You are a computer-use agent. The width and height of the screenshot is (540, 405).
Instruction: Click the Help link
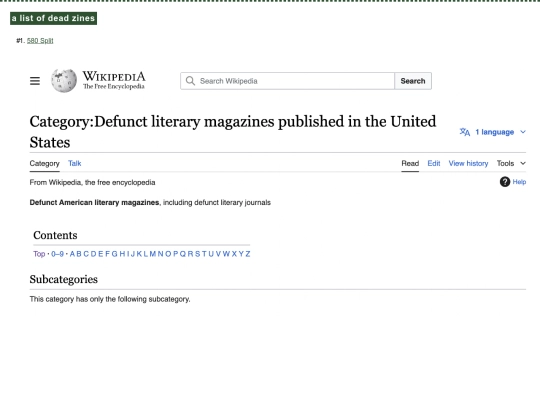(x=519, y=182)
